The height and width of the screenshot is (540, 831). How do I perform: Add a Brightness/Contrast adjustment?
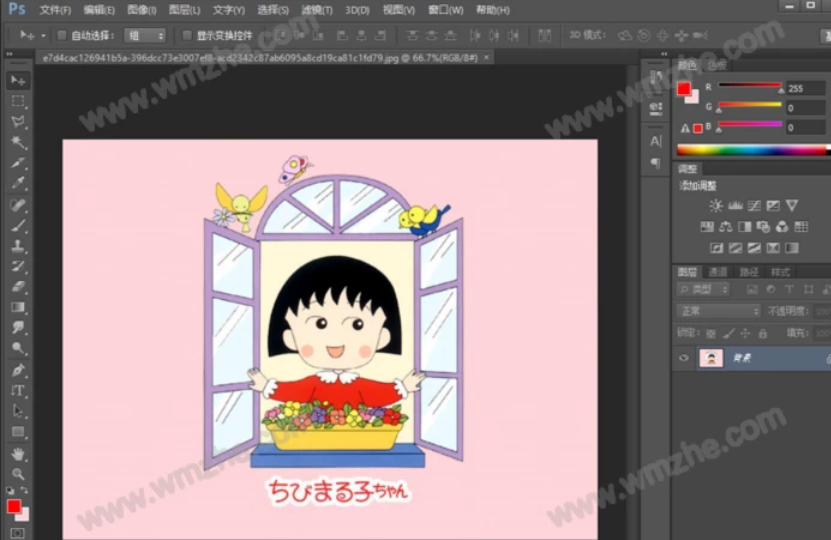716,206
